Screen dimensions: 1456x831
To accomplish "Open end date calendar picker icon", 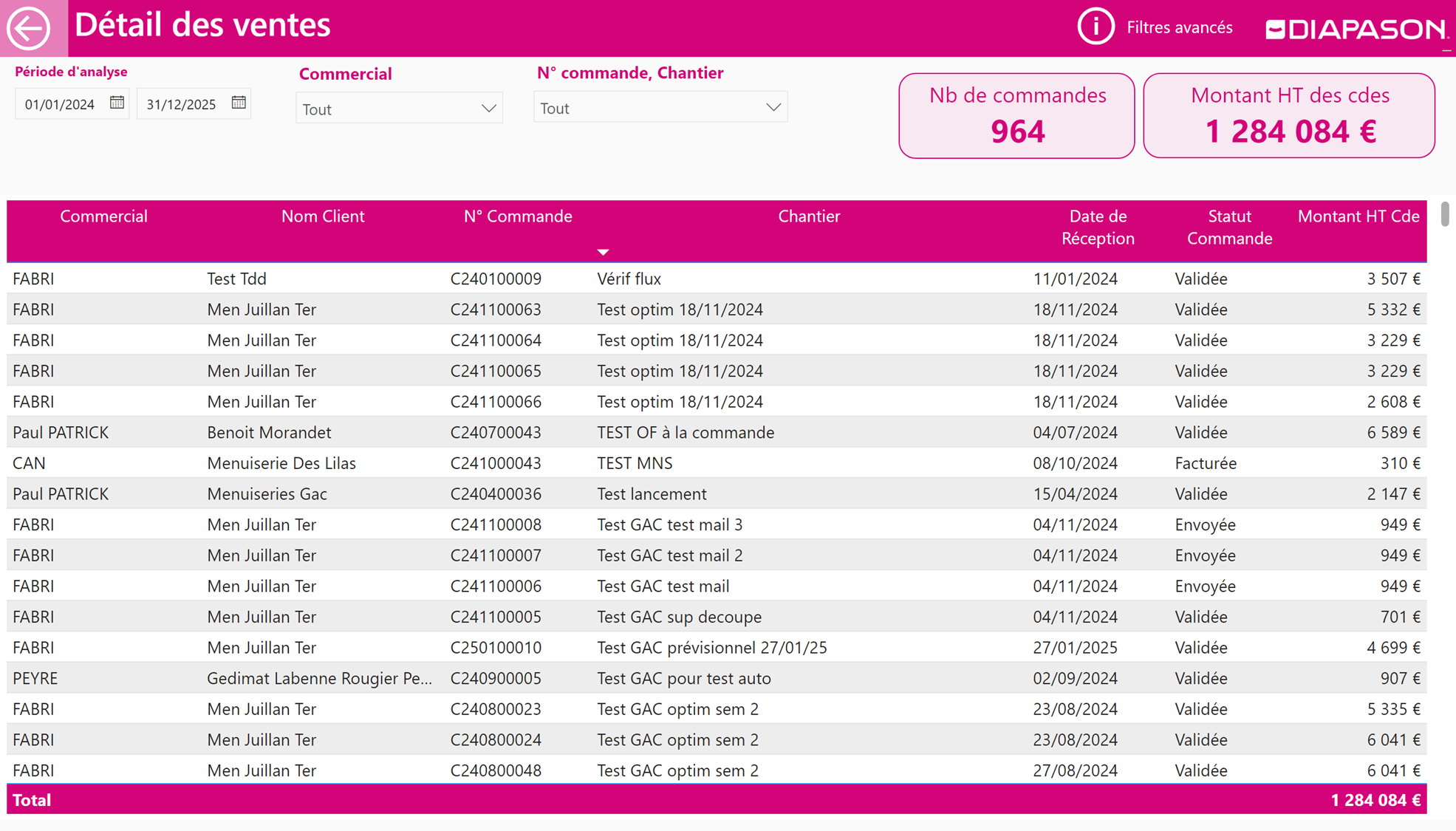I will 238,103.
